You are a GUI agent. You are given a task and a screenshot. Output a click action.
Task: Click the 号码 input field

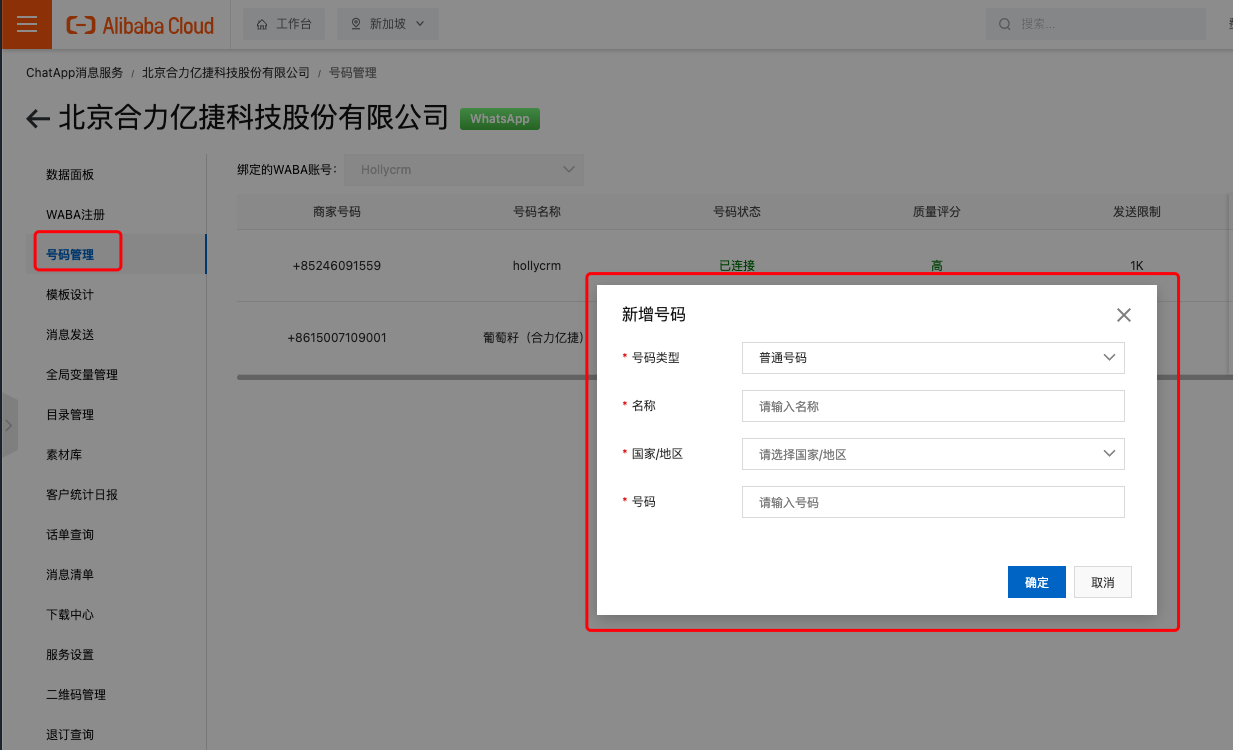pyautogui.click(x=933, y=502)
